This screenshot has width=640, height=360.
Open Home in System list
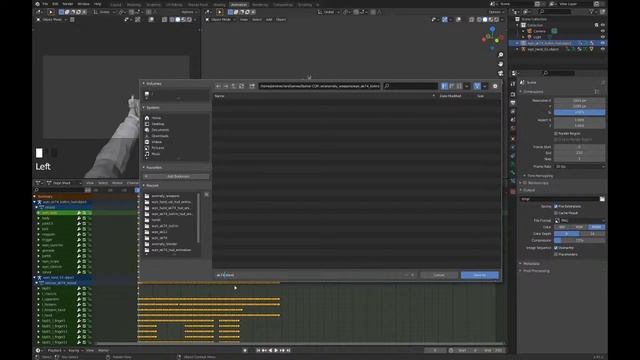pyautogui.click(x=156, y=118)
